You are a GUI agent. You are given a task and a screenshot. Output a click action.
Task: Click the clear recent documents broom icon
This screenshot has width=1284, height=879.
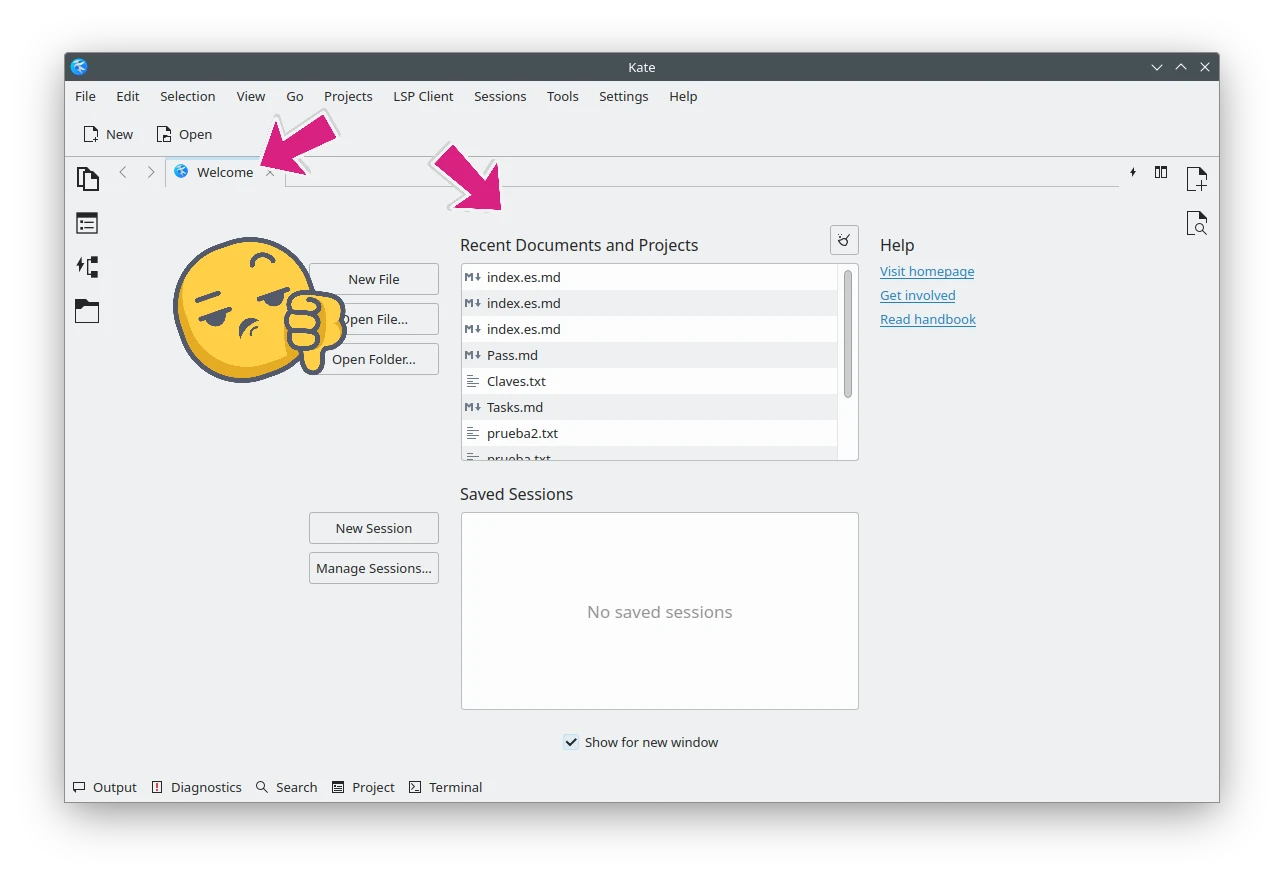click(x=844, y=240)
